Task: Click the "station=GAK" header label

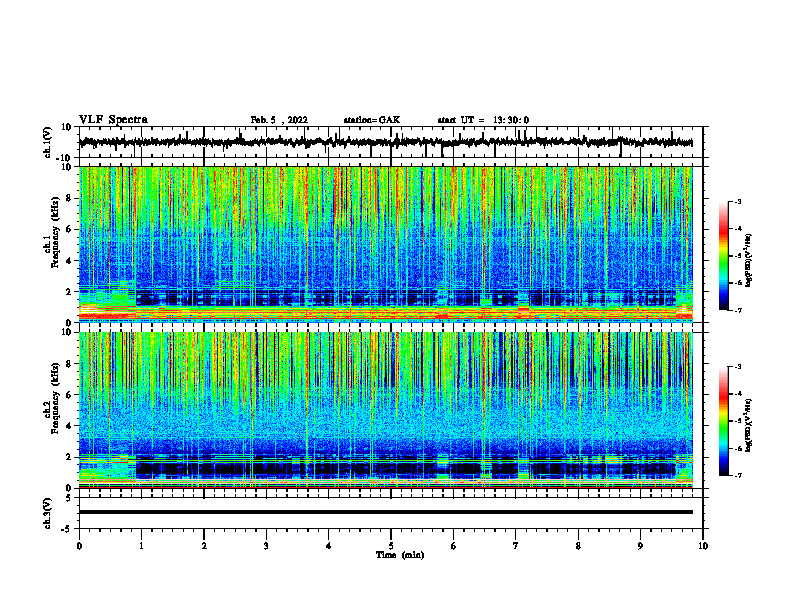Action: [x=371, y=120]
